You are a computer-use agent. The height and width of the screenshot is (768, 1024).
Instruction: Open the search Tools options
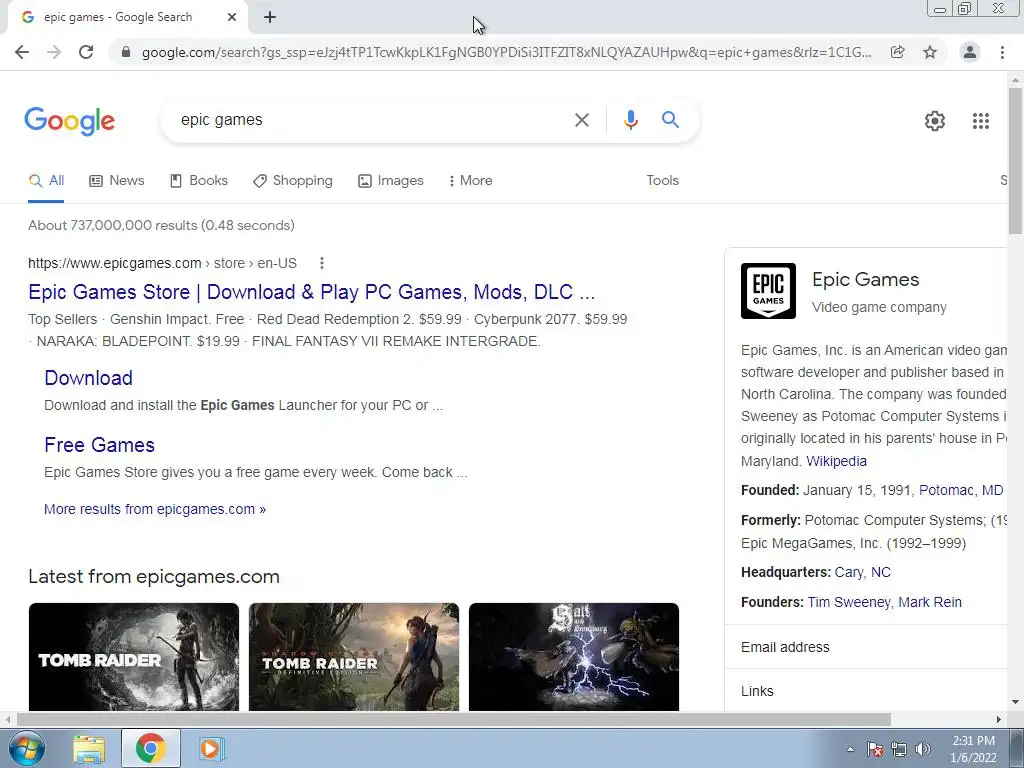pos(662,180)
